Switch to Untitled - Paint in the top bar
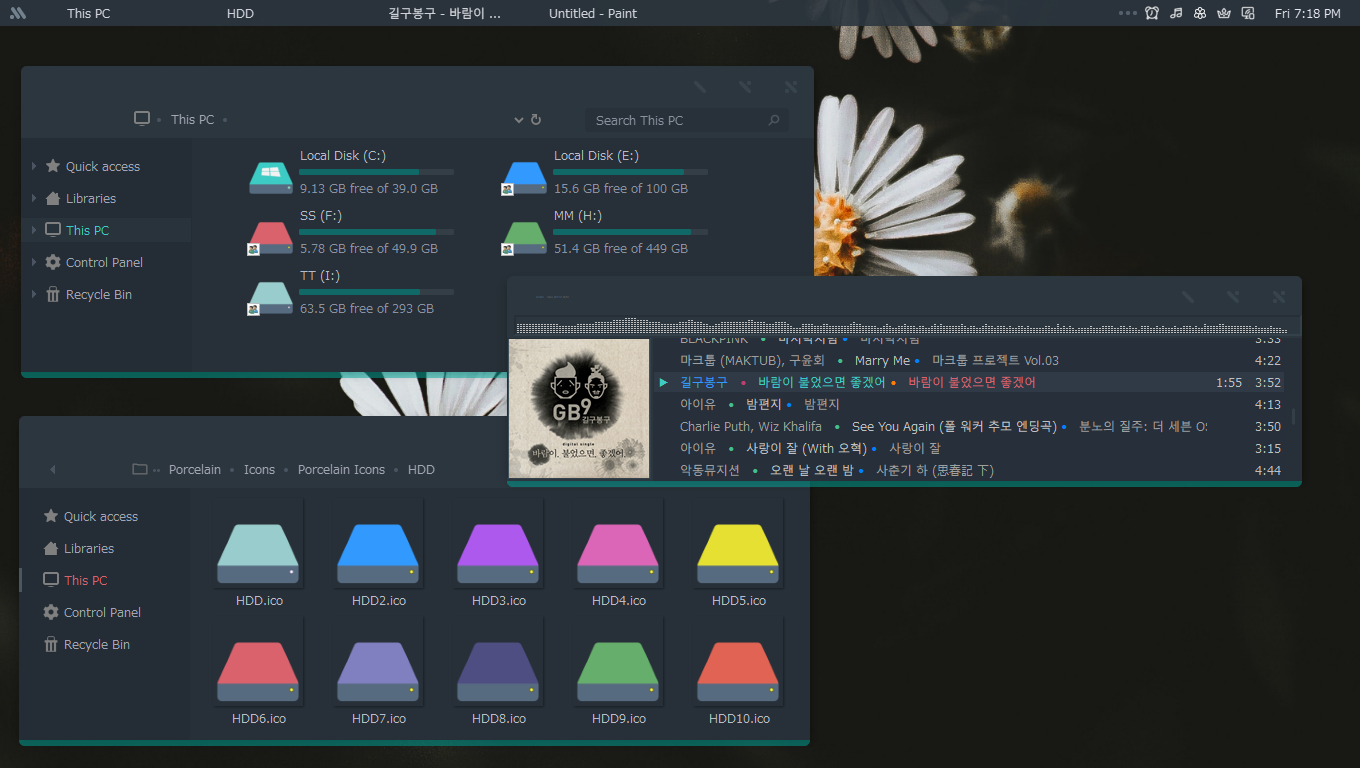This screenshot has height=768, width=1366. tap(592, 13)
